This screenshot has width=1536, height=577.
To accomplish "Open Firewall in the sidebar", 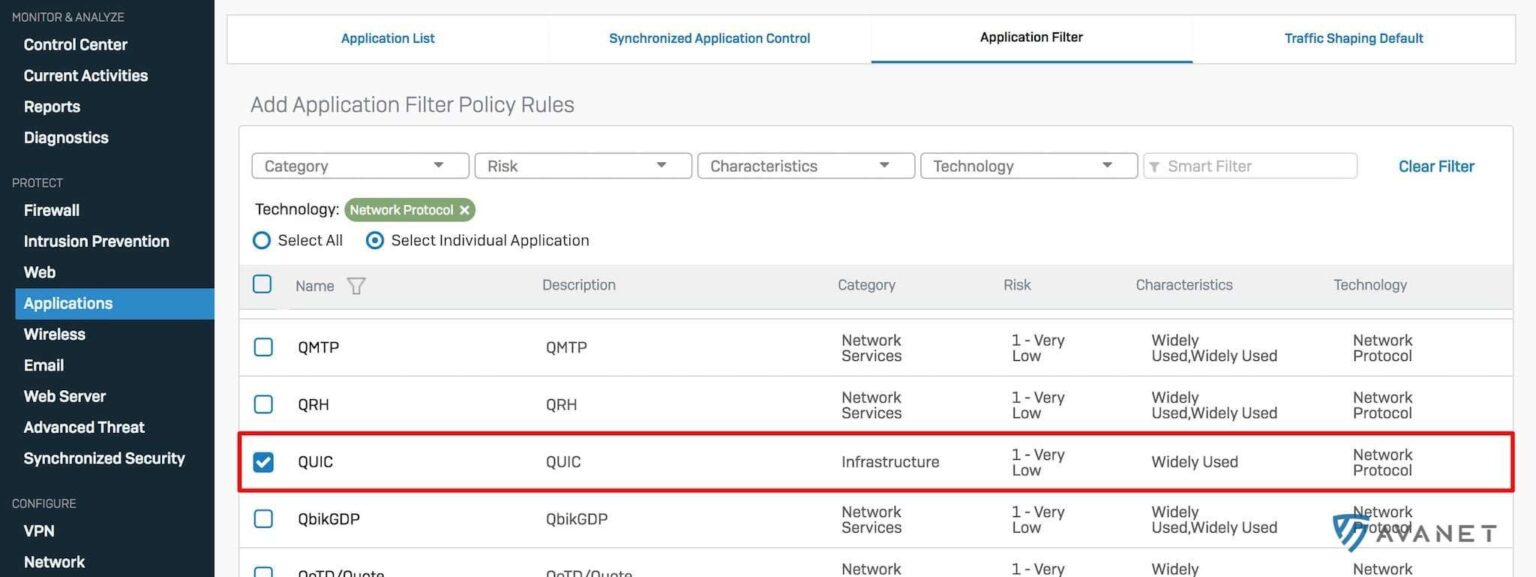I will [51, 210].
